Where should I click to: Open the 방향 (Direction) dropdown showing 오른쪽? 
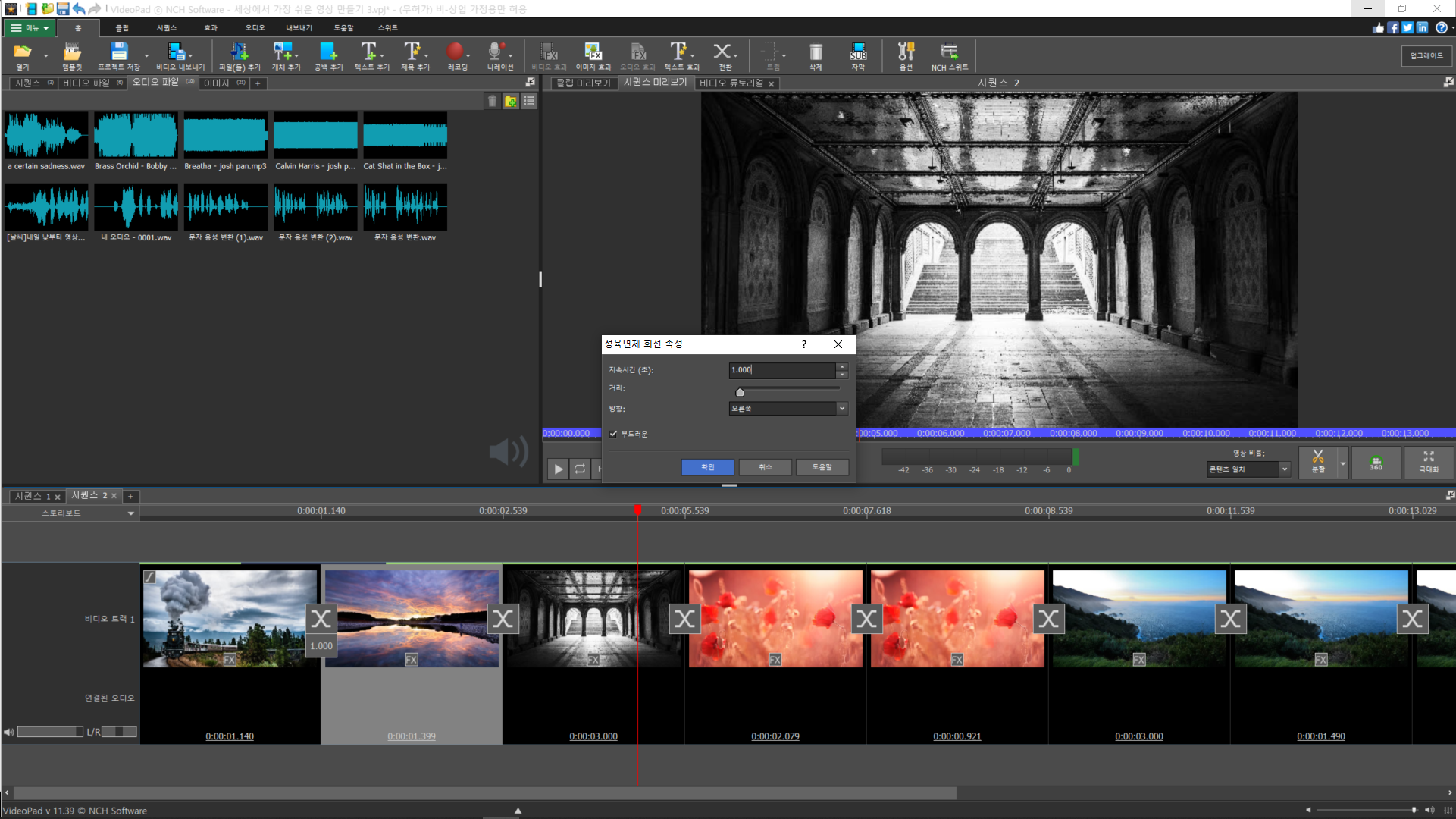coord(787,408)
